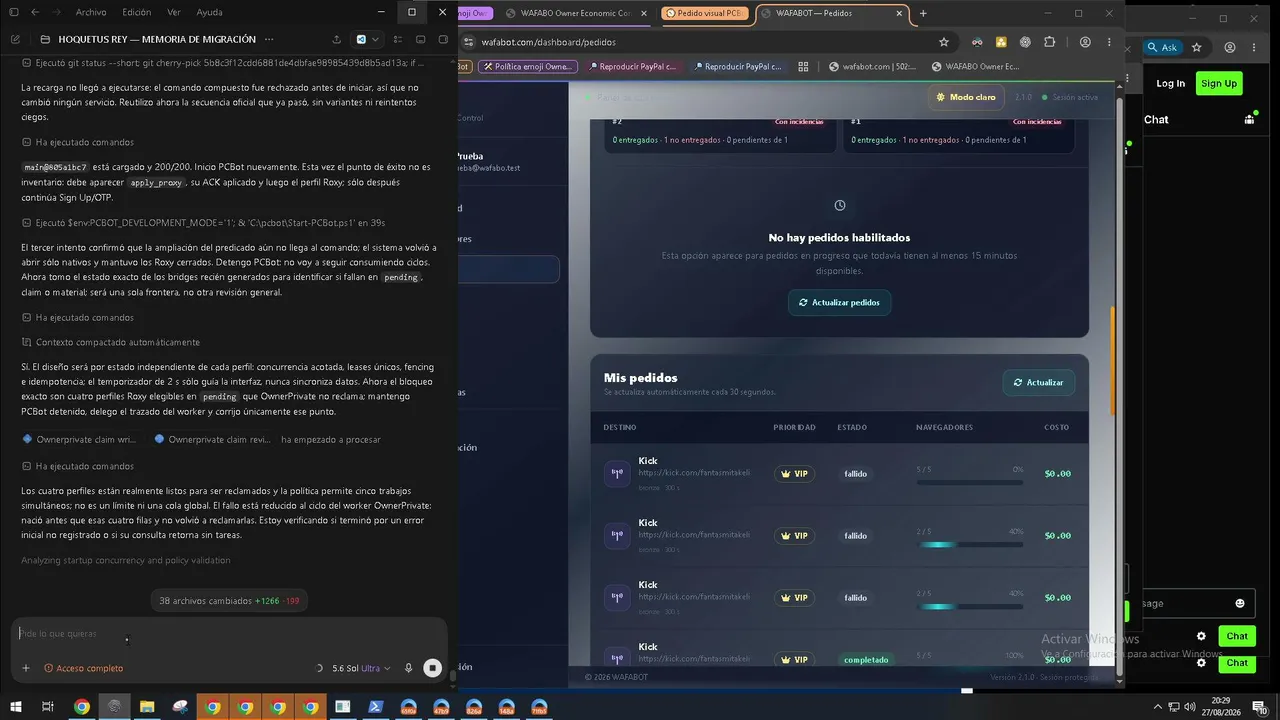The width and height of the screenshot is (1280, 720).
Task: Open the emoji picker in Kick chat input
Action: click(1240, 603)
